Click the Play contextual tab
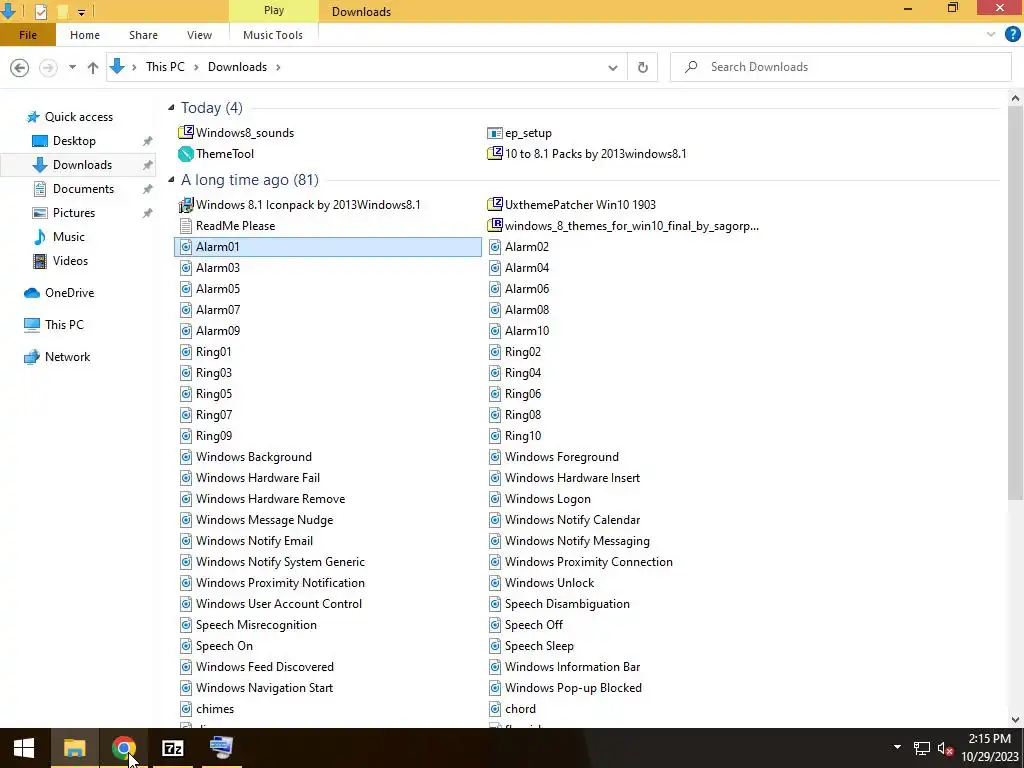Image resolution: width=1024 pixels, height=768 pixels. 274,10
